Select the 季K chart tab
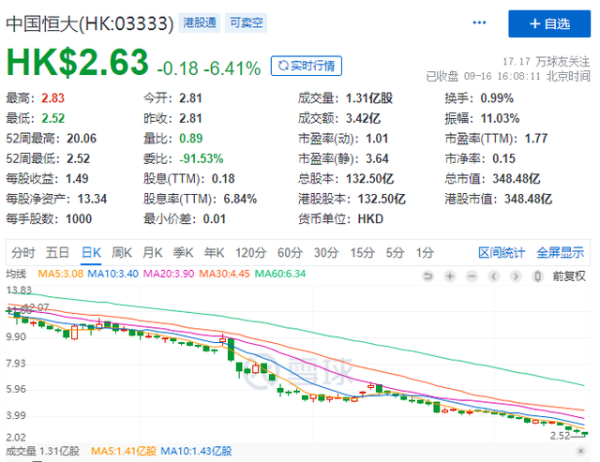 (x=183, y=253)
